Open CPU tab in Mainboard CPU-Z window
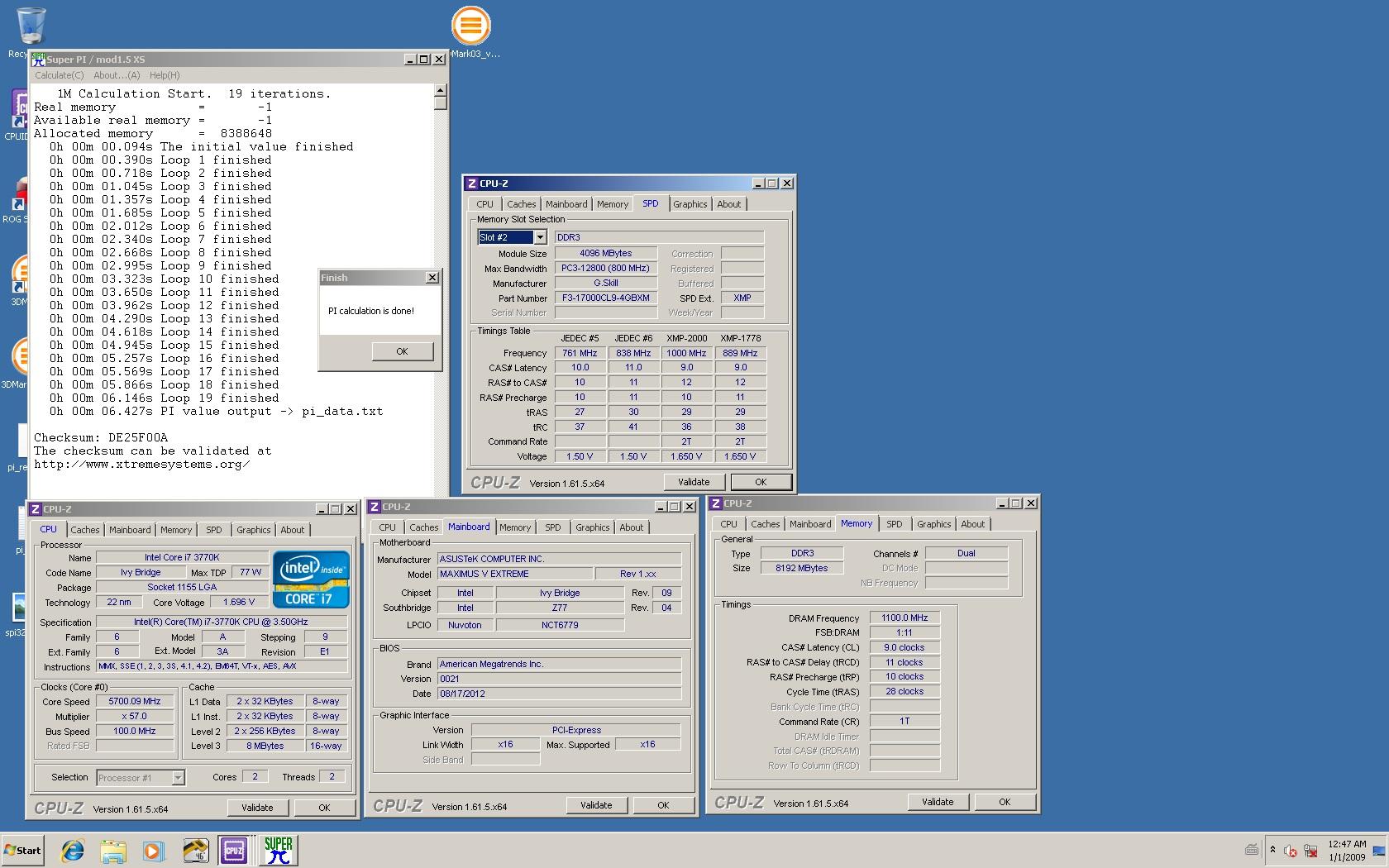Viewport: 1389px width, 868px height. click(x=387, y=527)
